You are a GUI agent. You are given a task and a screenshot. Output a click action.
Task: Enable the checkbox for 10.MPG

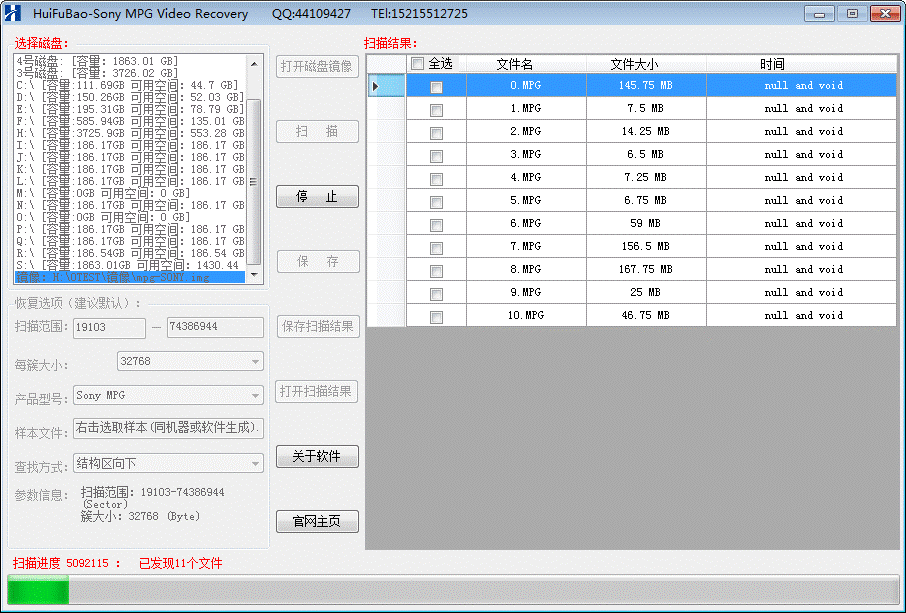click(x=436, y=317)
